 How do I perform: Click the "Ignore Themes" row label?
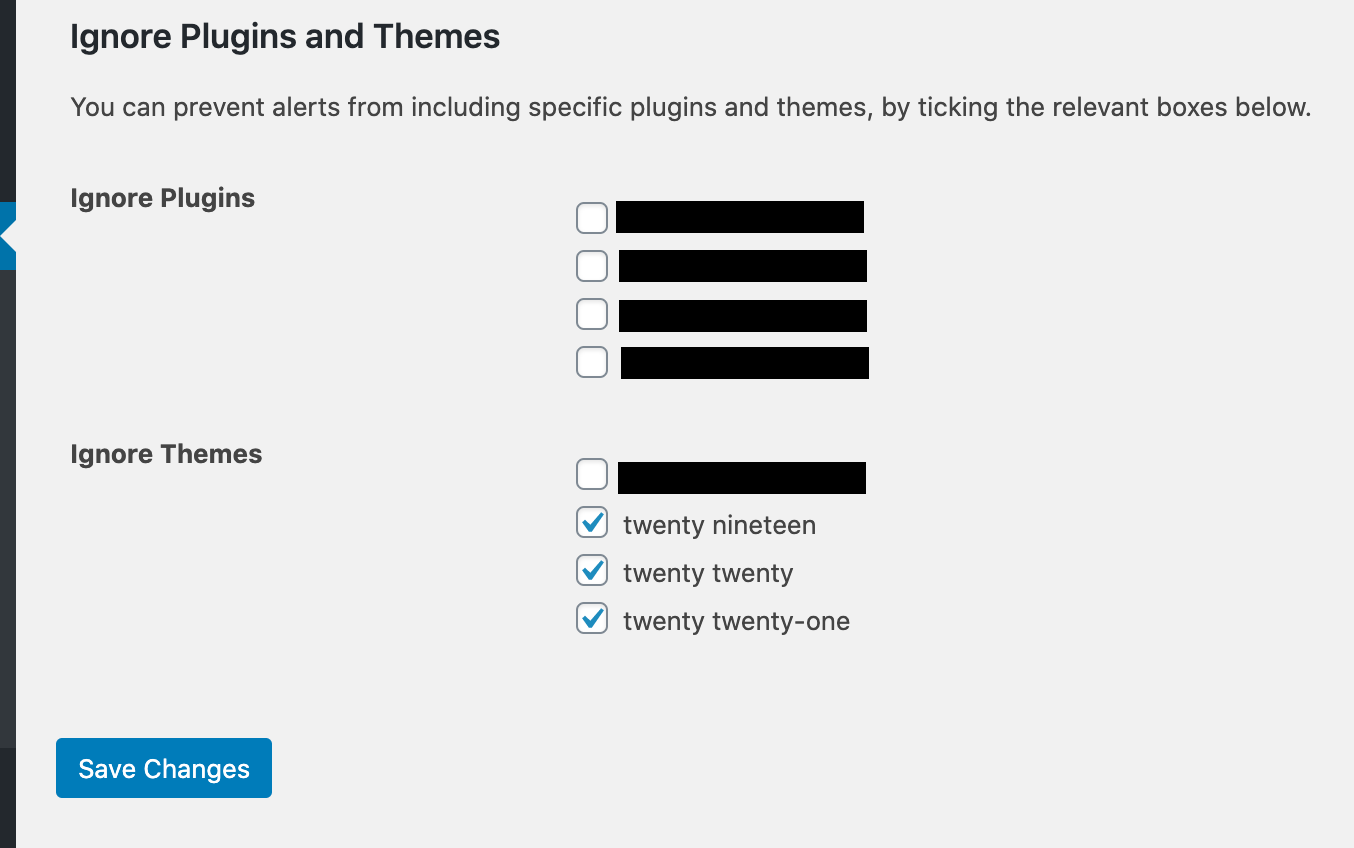coord(166,454)
